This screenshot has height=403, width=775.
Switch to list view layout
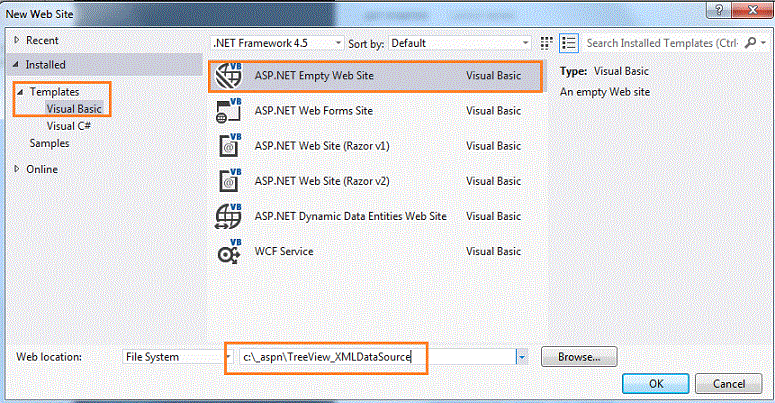point(569,44)
